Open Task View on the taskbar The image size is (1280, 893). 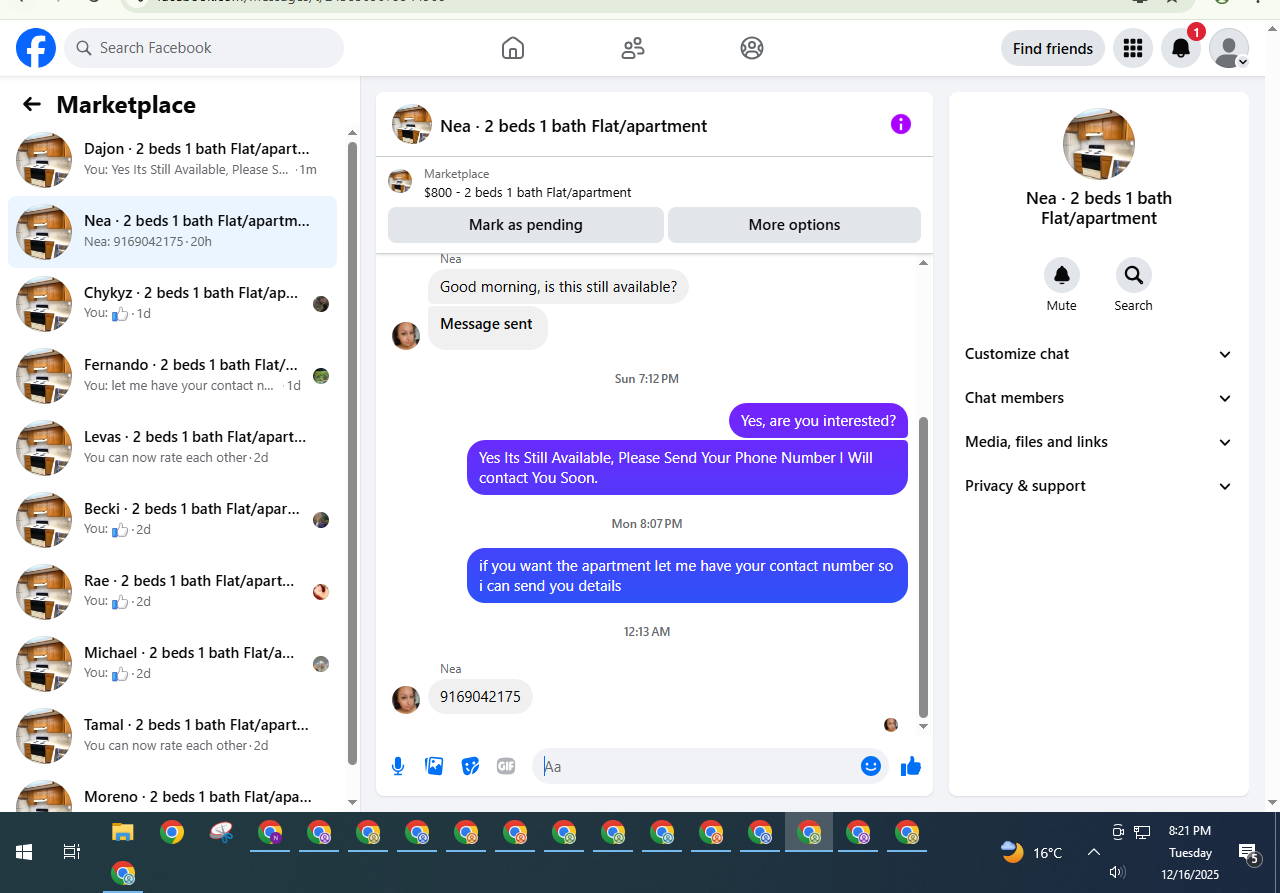point(72,852)
